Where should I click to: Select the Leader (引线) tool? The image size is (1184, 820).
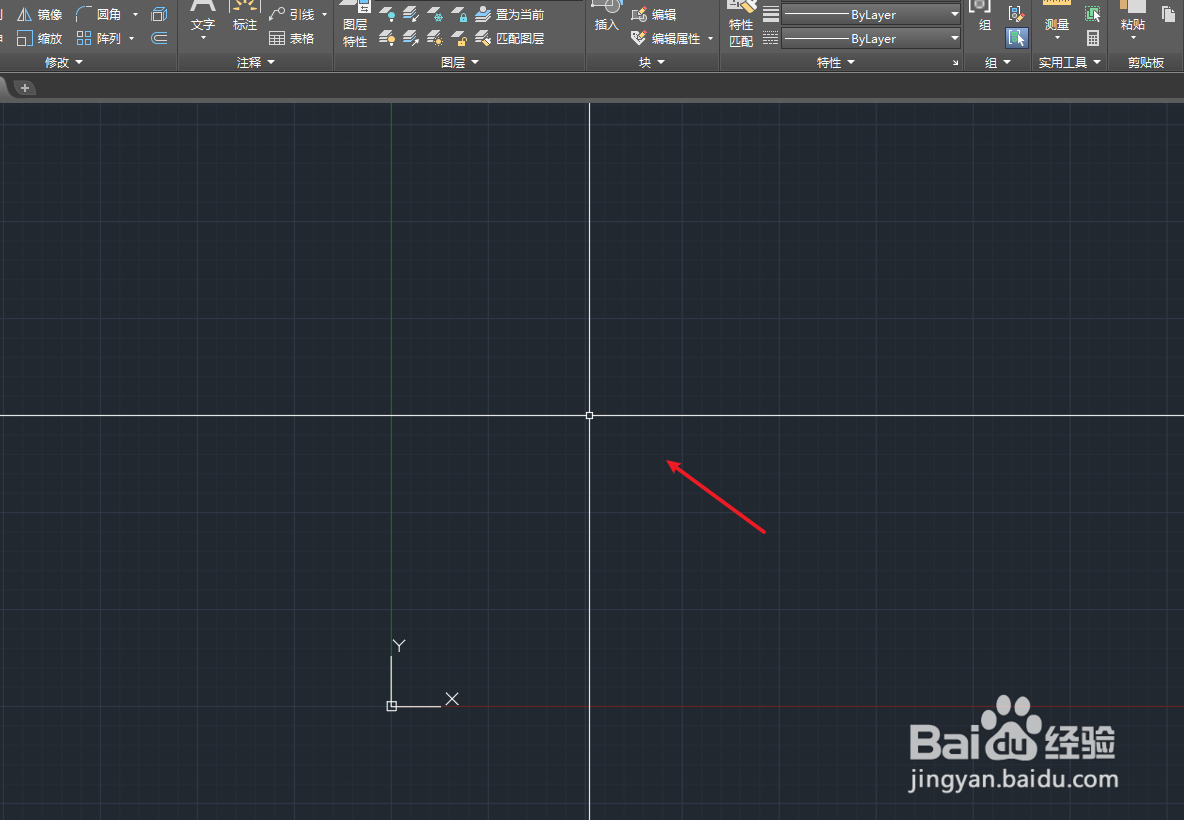(x=292, y=14)
